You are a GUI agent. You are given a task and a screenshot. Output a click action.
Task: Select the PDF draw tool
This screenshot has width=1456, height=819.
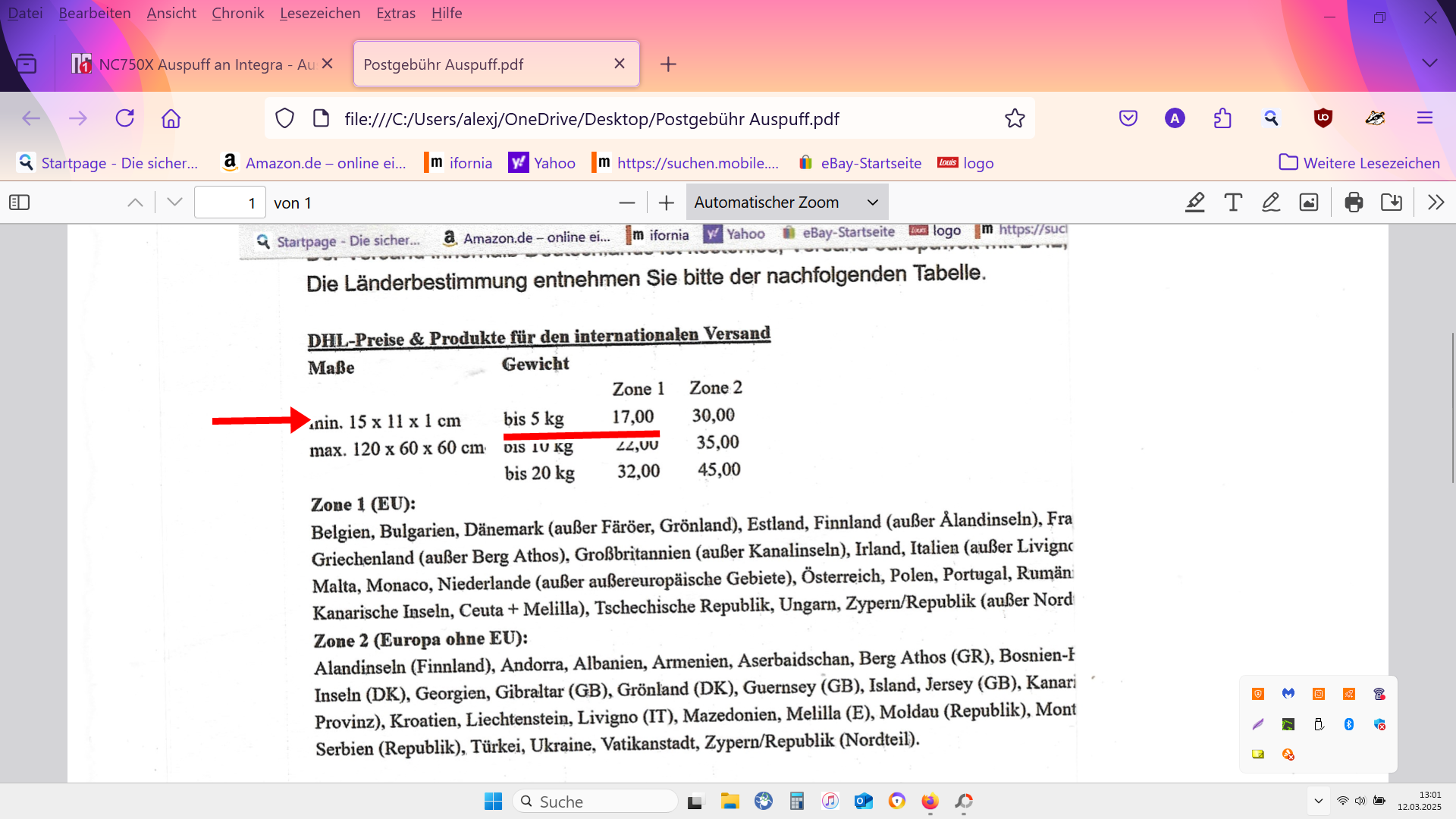point(1271,202)
